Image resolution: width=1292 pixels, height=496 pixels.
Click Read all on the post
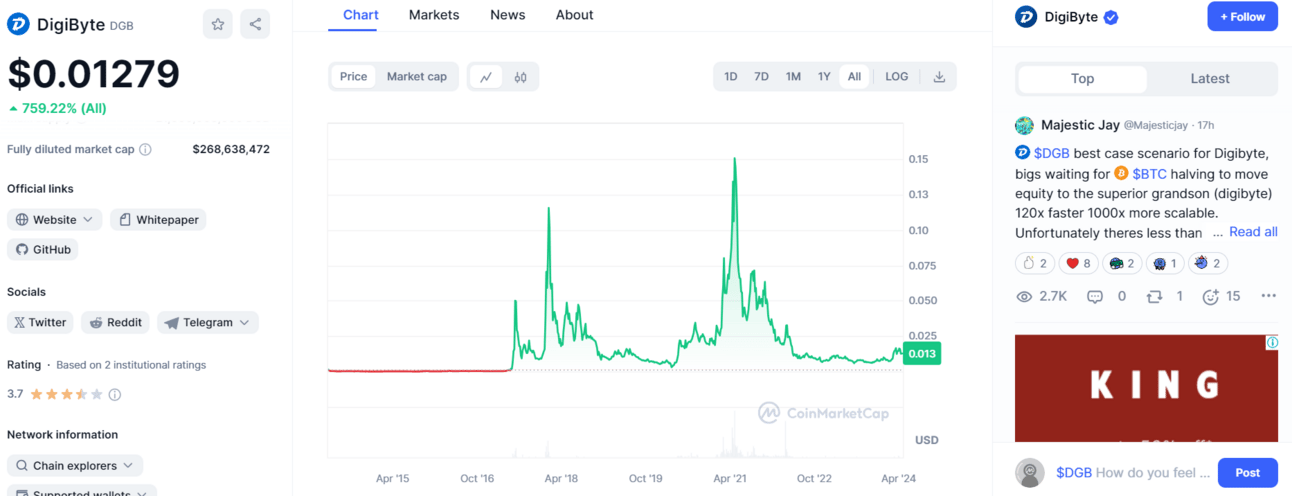click(x=1253, y=232)
